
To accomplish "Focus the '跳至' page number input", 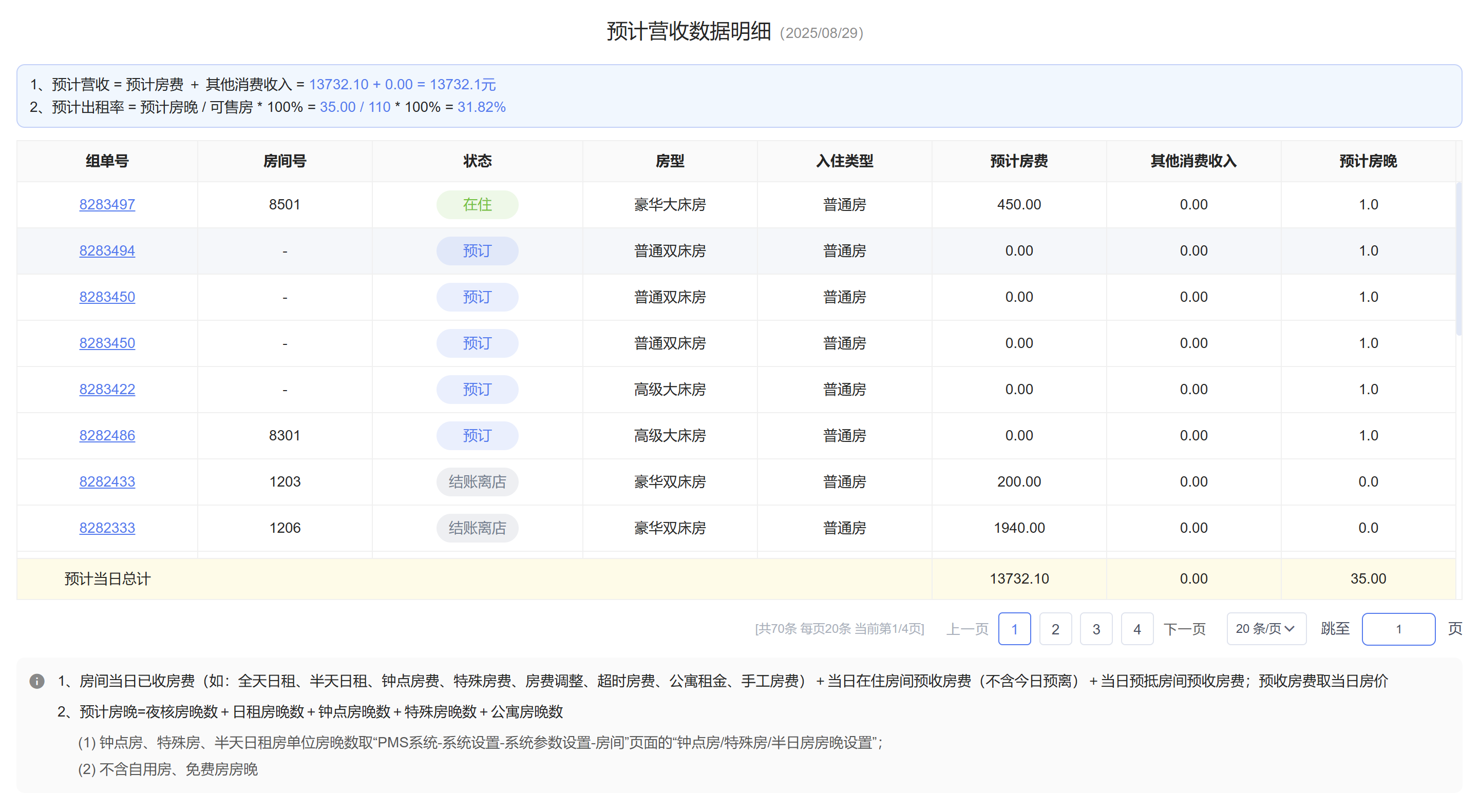I will (x=1398, y=629).
